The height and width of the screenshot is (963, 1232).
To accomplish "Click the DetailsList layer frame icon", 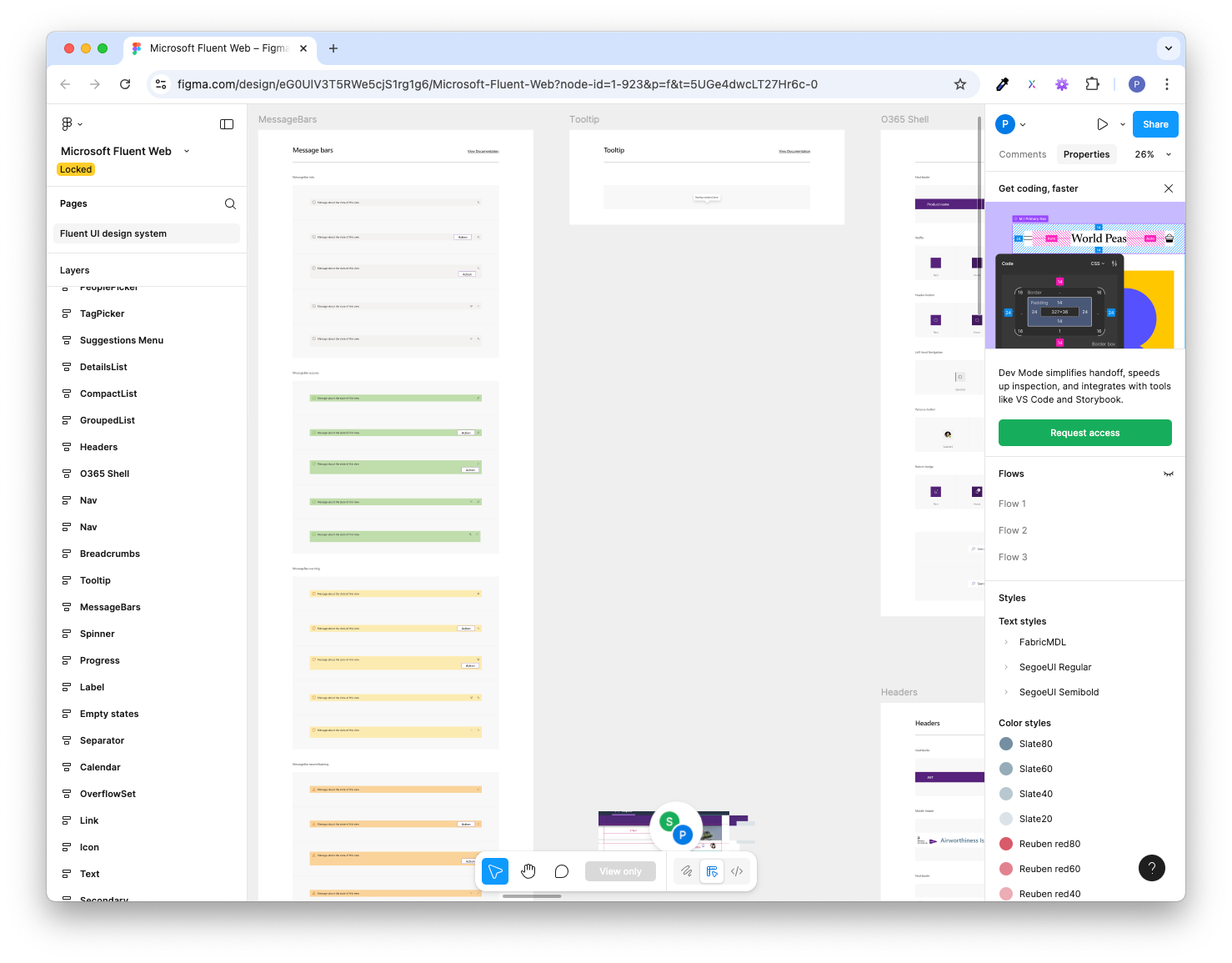I will (x=67, y=367).
